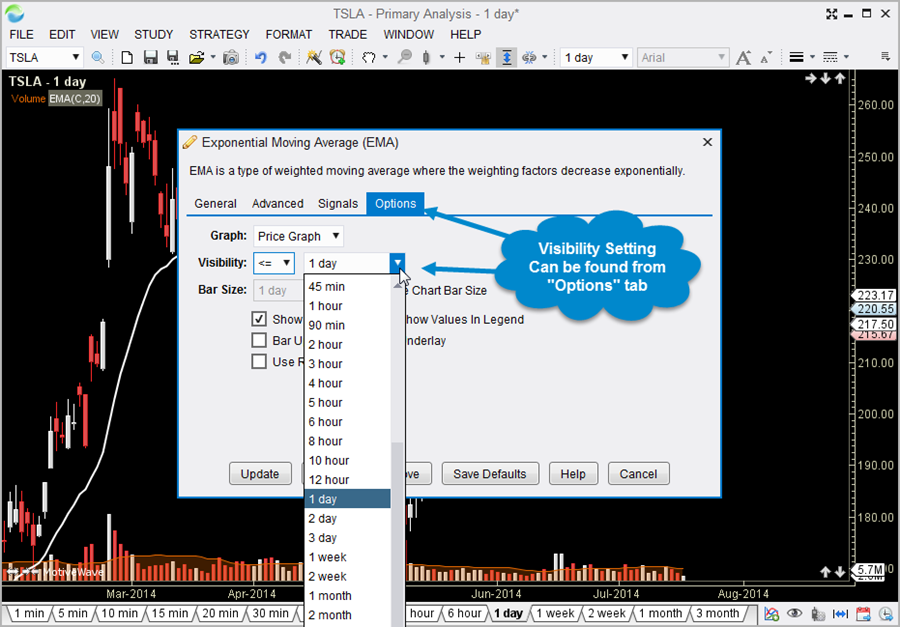This screenshot has width=900, height=627.
Task: Undo last action with blue arrow
Action: click(261, 57)
